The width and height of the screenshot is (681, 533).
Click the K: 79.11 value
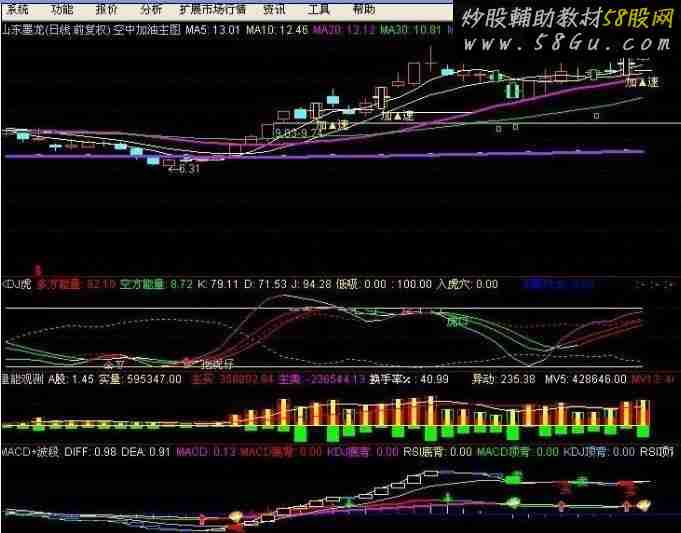(x=218, y=284)
